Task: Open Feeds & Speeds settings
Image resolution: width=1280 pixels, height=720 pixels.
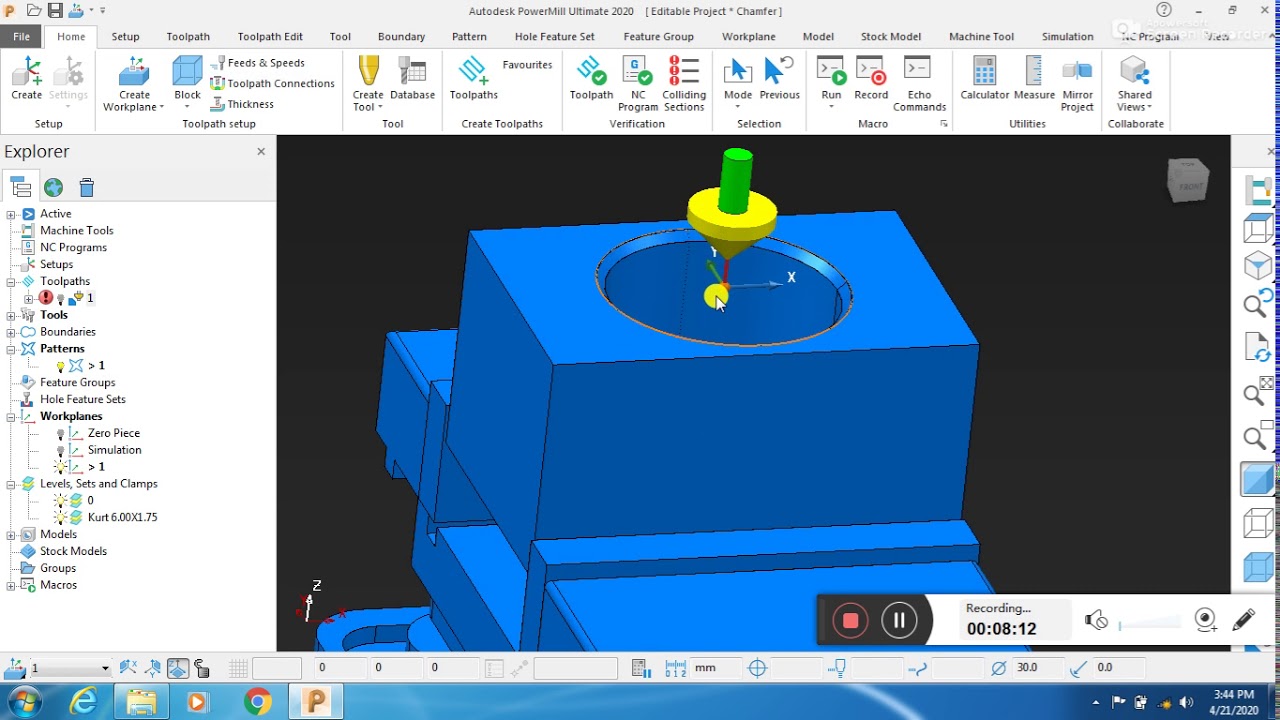Action: pyautogui.click(x=258, y=62)
